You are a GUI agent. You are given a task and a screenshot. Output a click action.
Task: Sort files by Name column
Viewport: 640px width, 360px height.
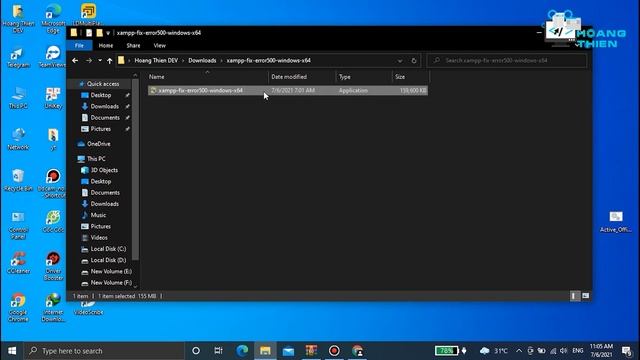tap(207, 77)
